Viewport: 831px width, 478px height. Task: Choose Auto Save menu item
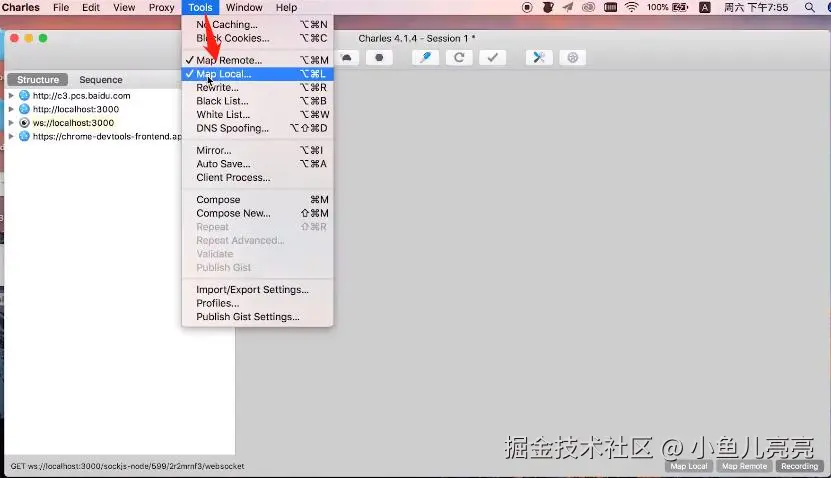tap(258, 164)
